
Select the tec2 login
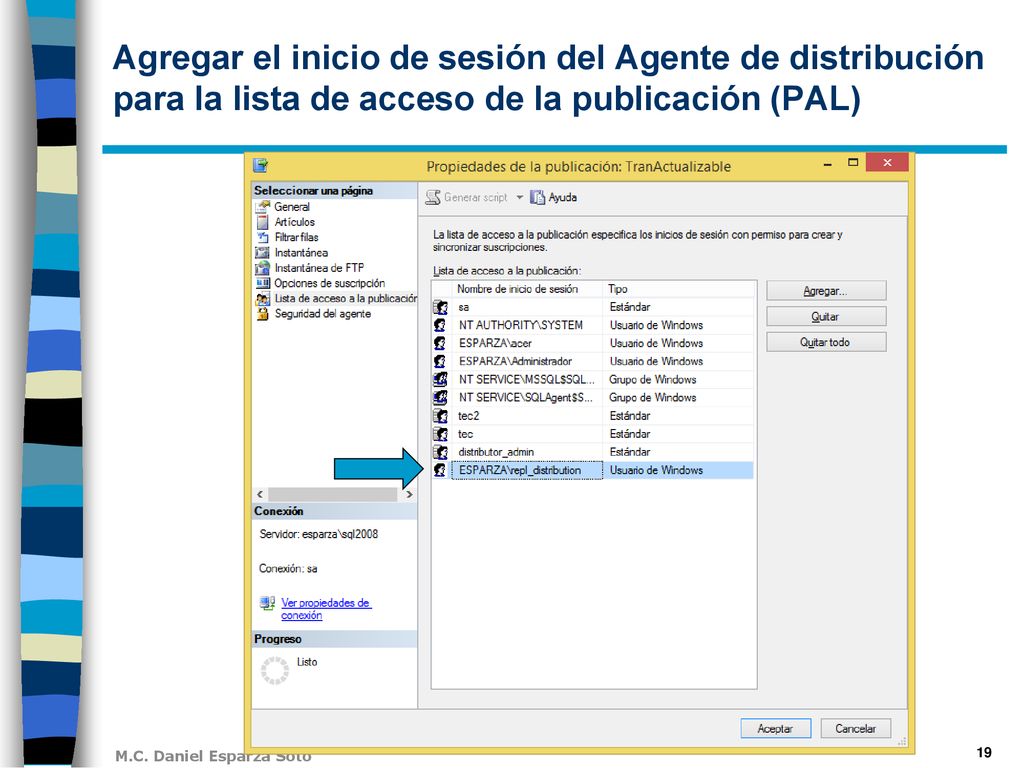(469, 415)
